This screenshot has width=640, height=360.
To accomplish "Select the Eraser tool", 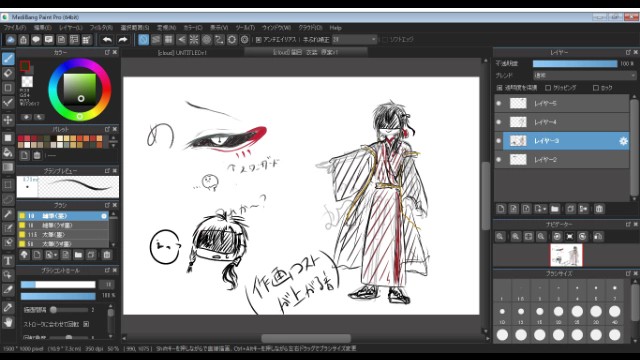I will click(x=8, y=73).
